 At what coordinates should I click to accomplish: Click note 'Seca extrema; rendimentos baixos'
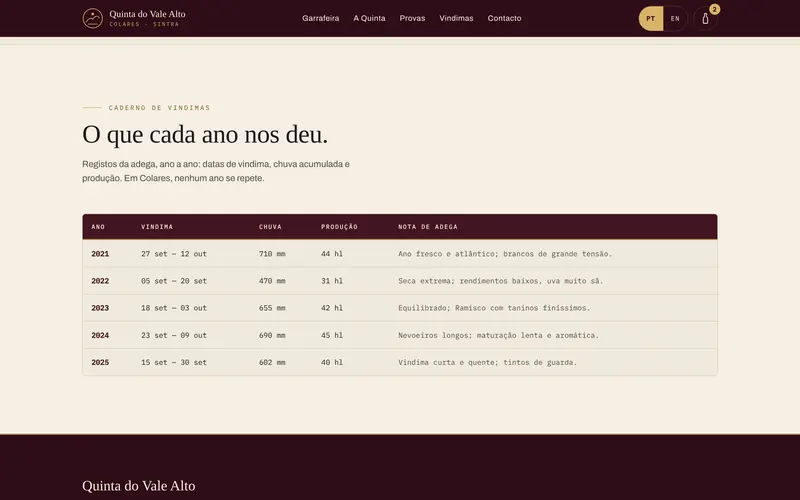coord(501,281)
